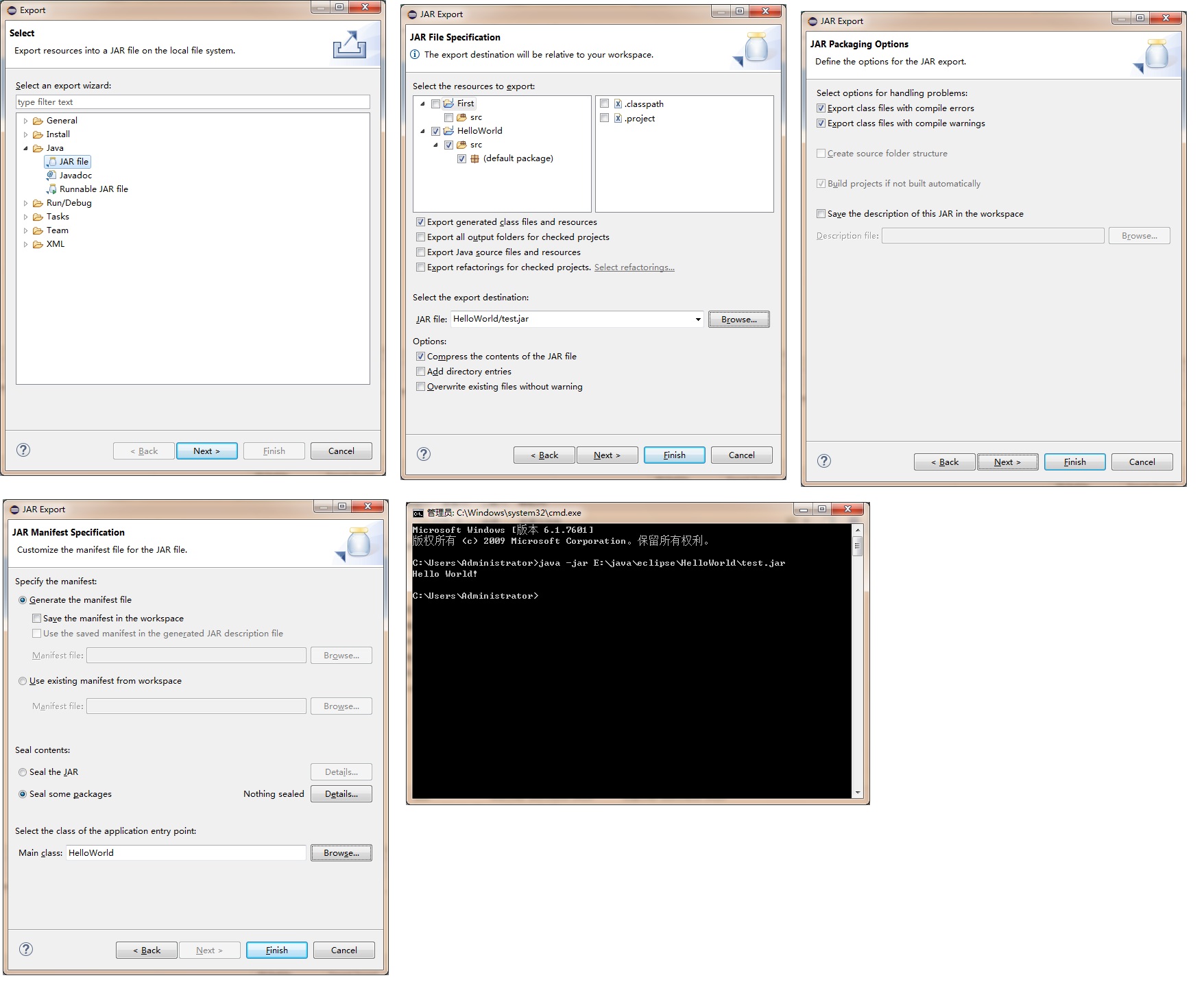Viewport: 1204px width, 993px height.
Task: Focus the type filter text field
Action: point(193,102)
